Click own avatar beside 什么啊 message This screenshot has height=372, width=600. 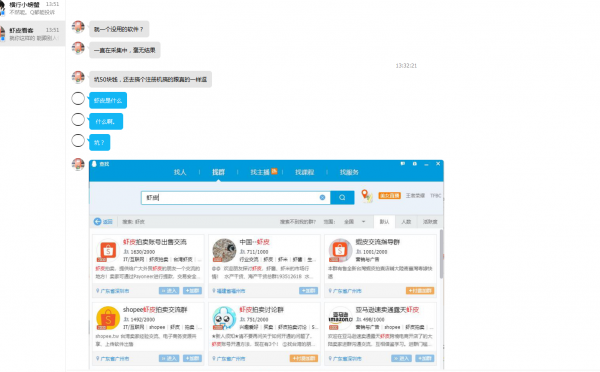78,119
